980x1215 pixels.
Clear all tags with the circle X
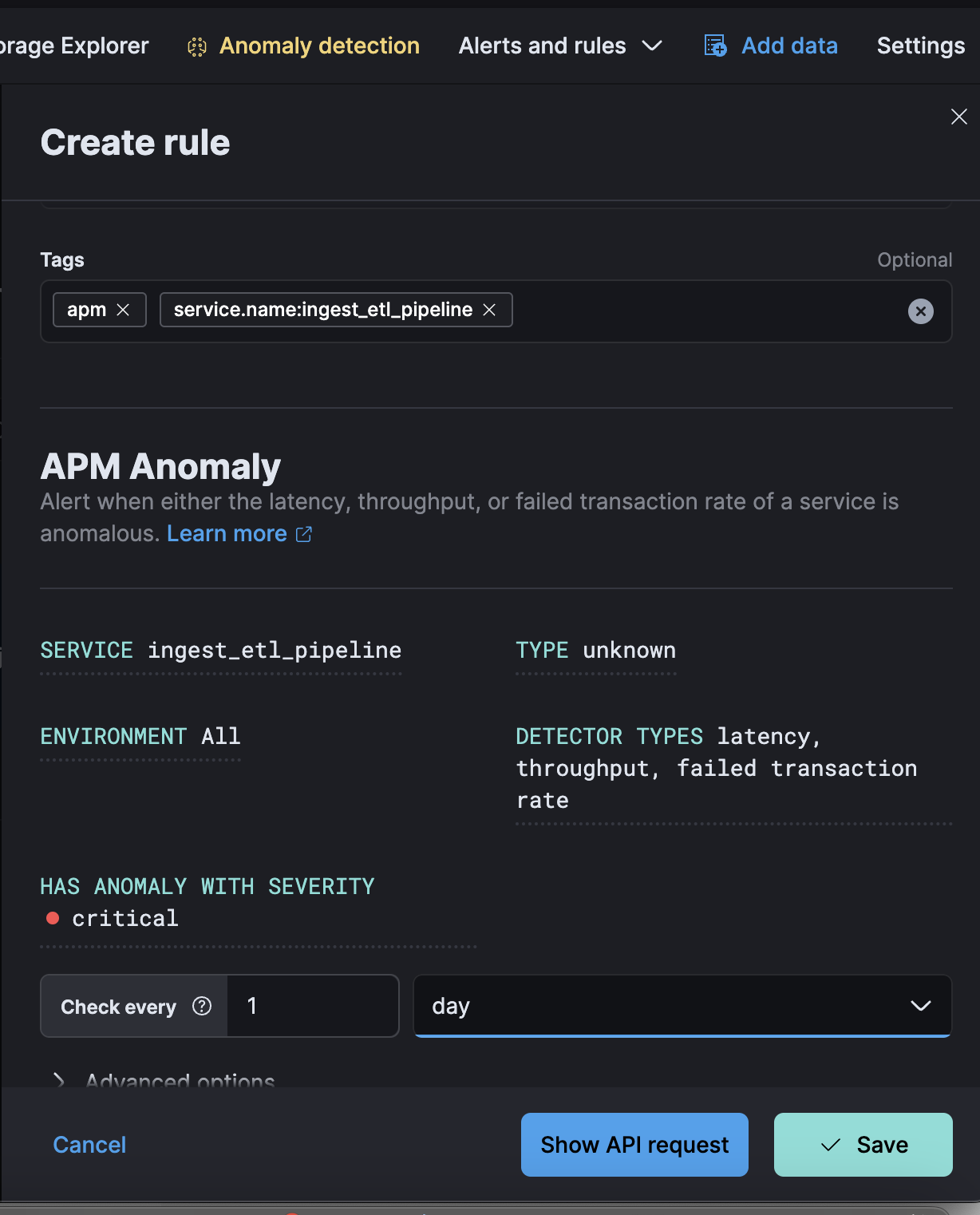click(920, 311)
